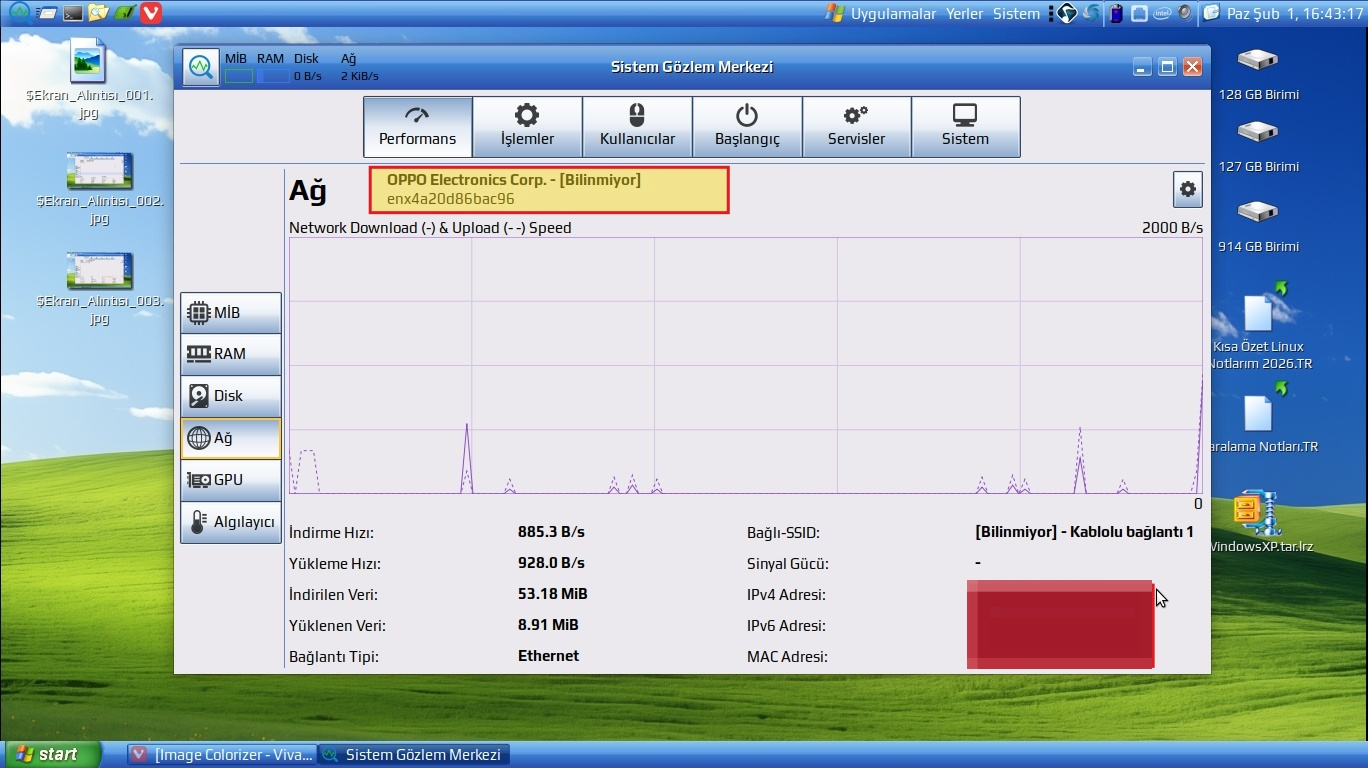Open the battery indicator in the tray
Viewport: 1368px width, 768px height.
[x=1116, y=13]
